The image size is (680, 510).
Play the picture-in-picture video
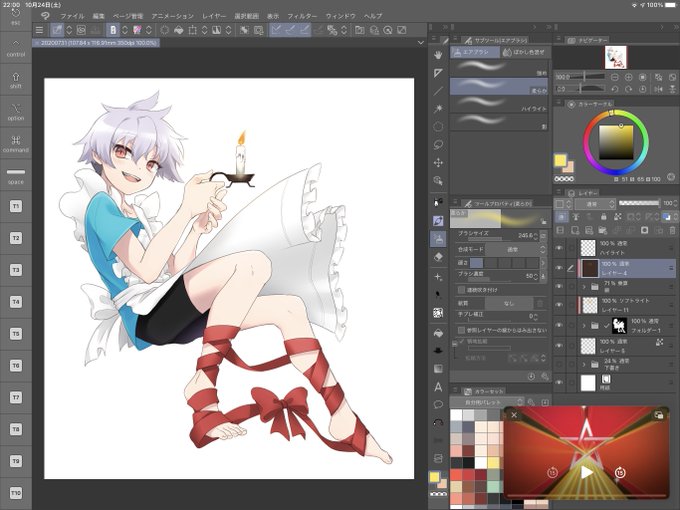pyautogui.click(x=586, y=472)
